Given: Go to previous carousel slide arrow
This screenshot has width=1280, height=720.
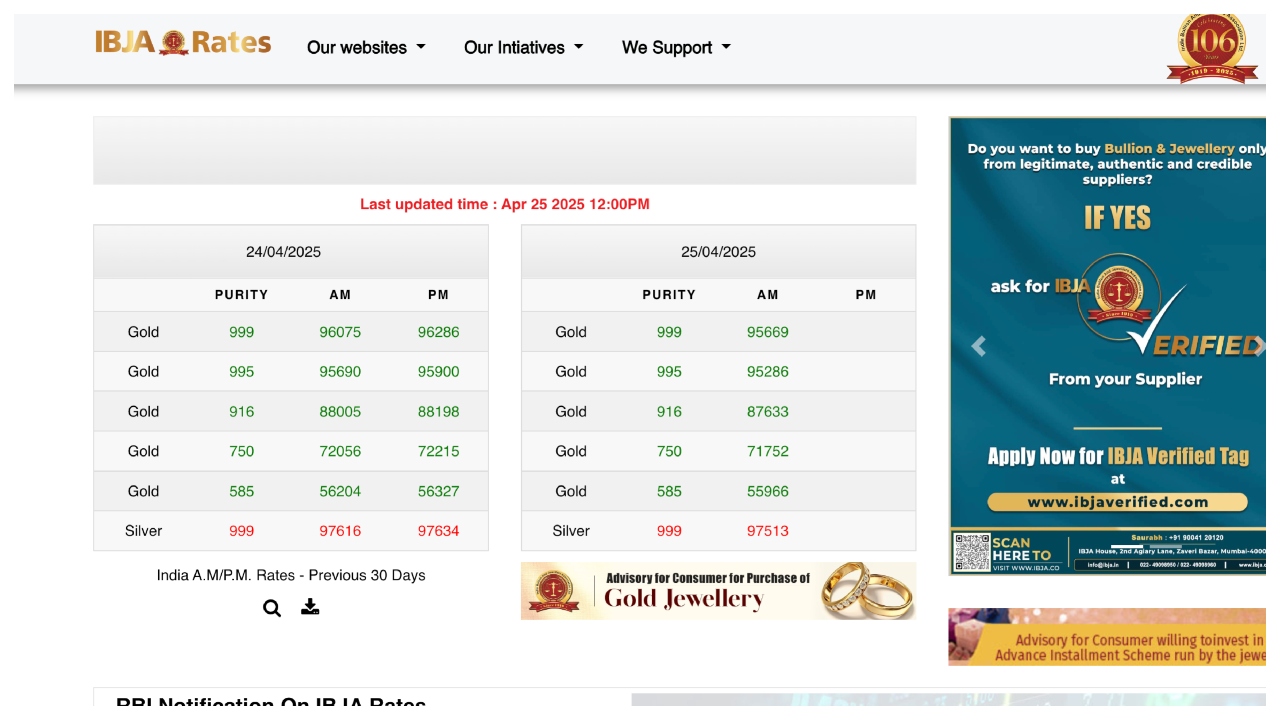Looking at the screenshot, I should [978, 347].
